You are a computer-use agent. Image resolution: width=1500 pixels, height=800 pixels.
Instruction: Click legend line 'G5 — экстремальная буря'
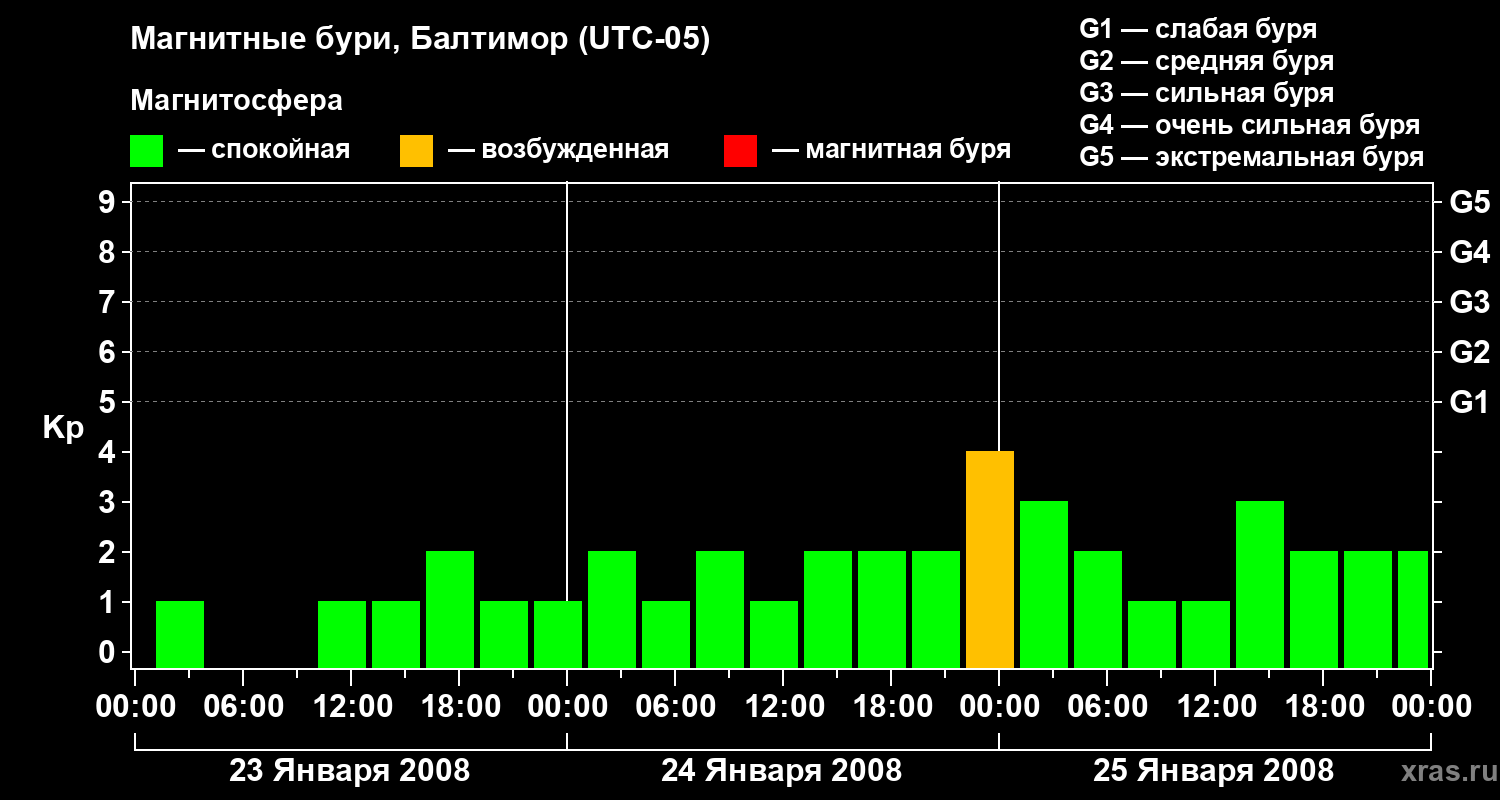coord(1252,157)
